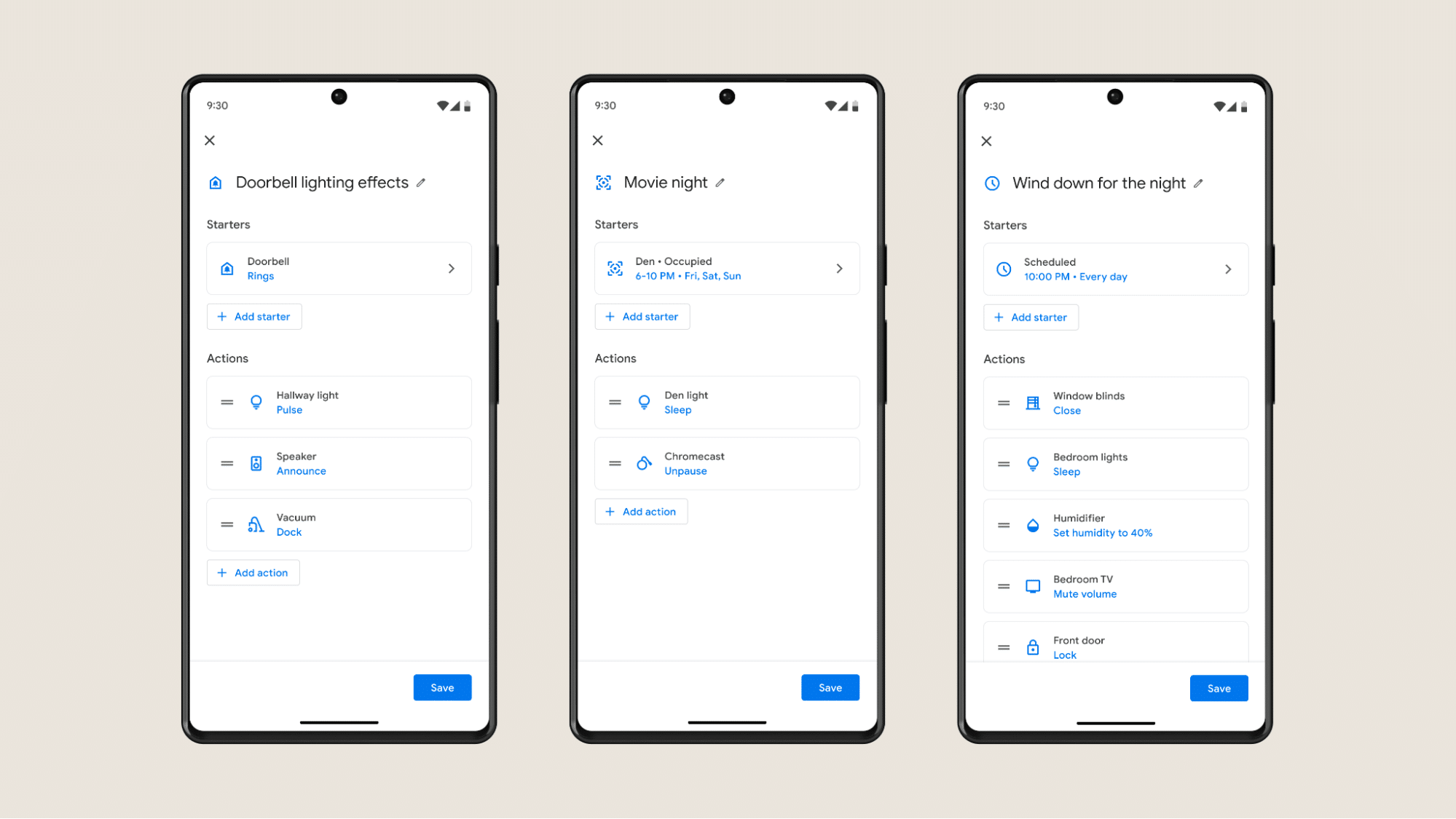The height and width of the screenshot is (819, 1456).
Task: Select the clock scheduled automation icon
Action: point(1003,268)
